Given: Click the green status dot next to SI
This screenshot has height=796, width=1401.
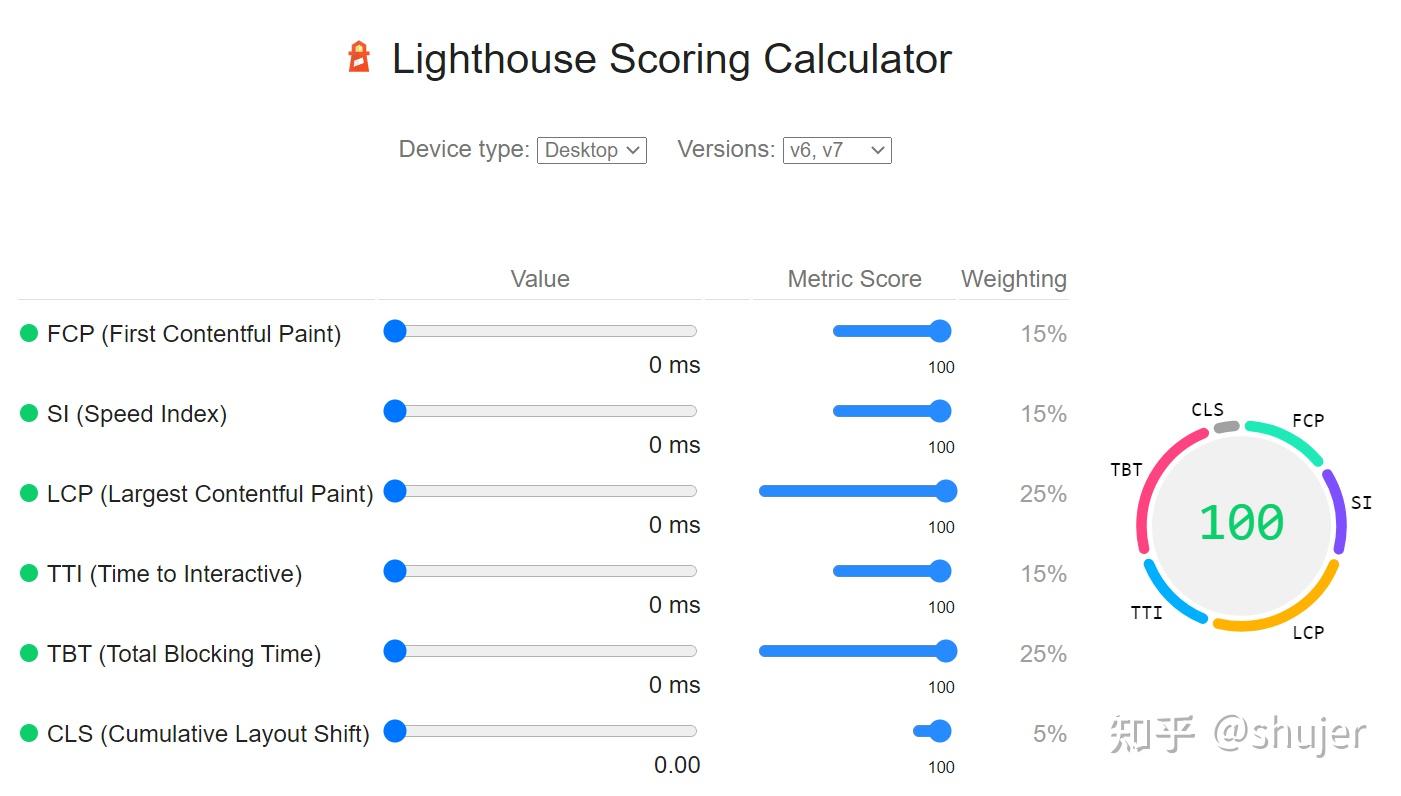Looking at the screenshot, I should (x=28, y=413).
